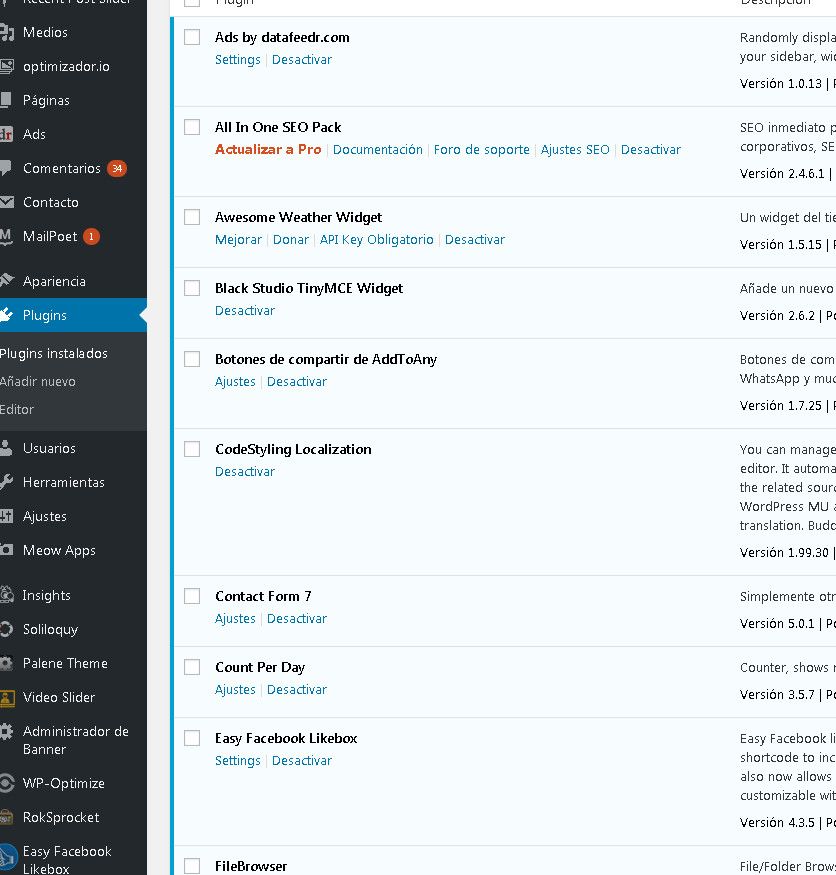The width and height of the screenshot is (836, 875).
Task: Deactivate CodeStyling Localization plugin
Action: point(245,472)
